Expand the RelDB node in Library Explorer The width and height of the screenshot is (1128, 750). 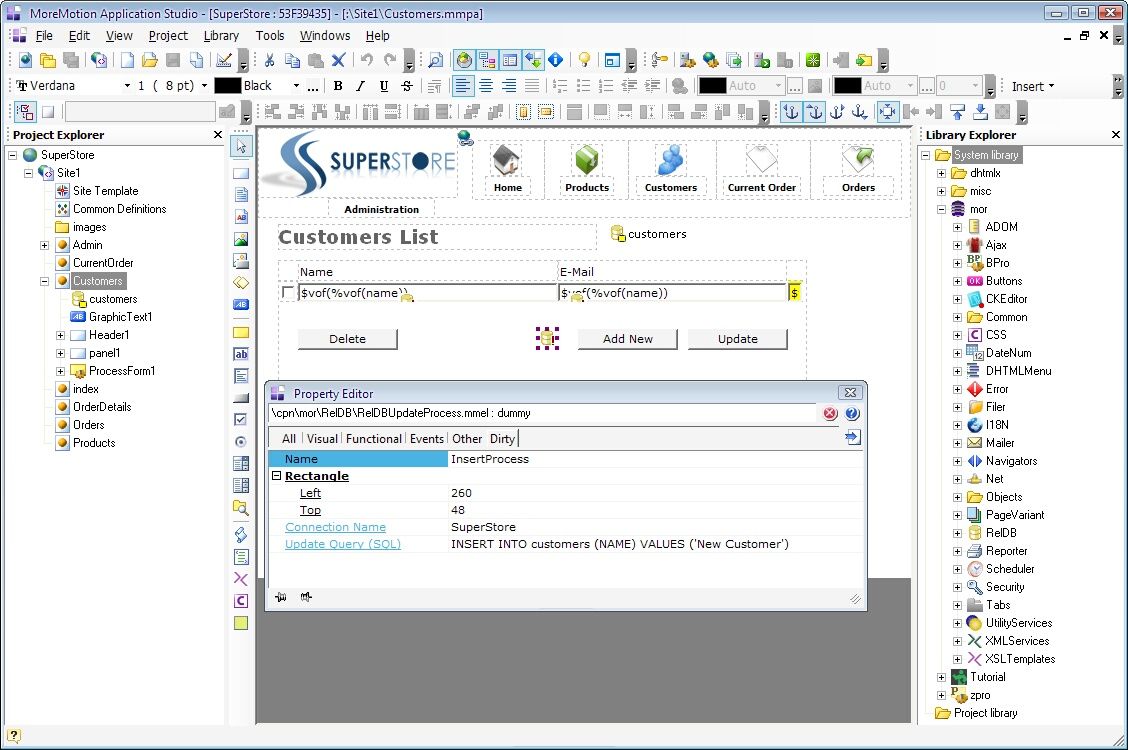957,533
